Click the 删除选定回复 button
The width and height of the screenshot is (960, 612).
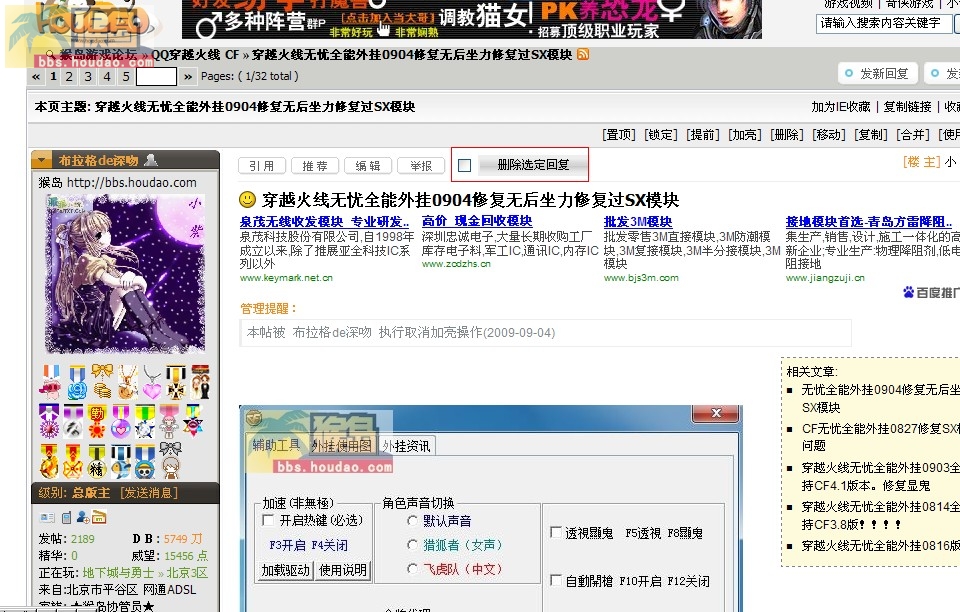click(x=533, y=165)
